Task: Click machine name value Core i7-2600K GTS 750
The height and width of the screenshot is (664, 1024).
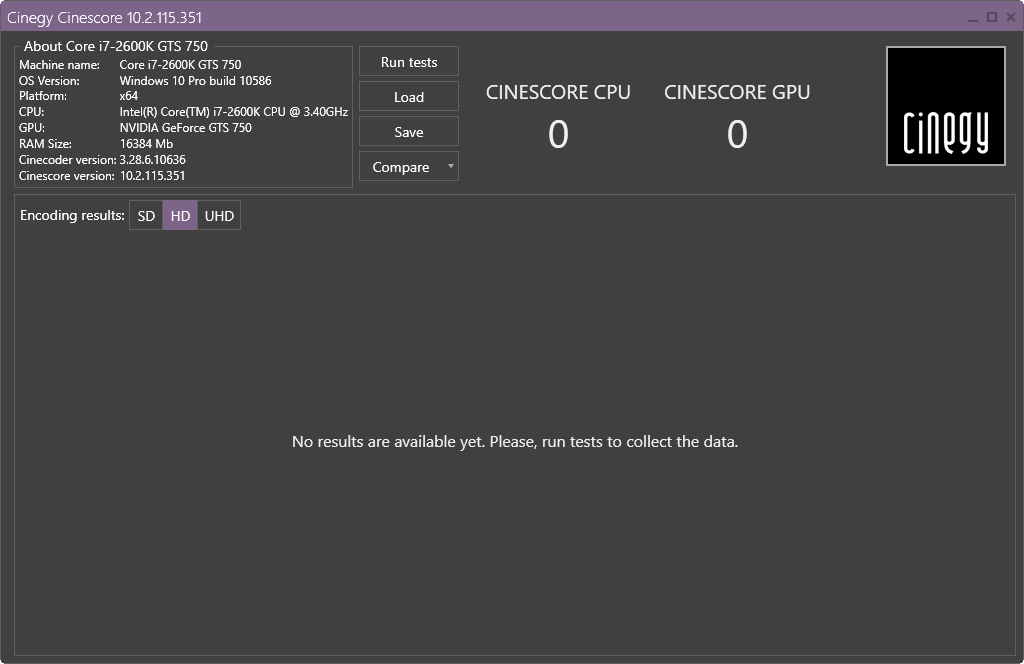Action: [x=180, y=65]
